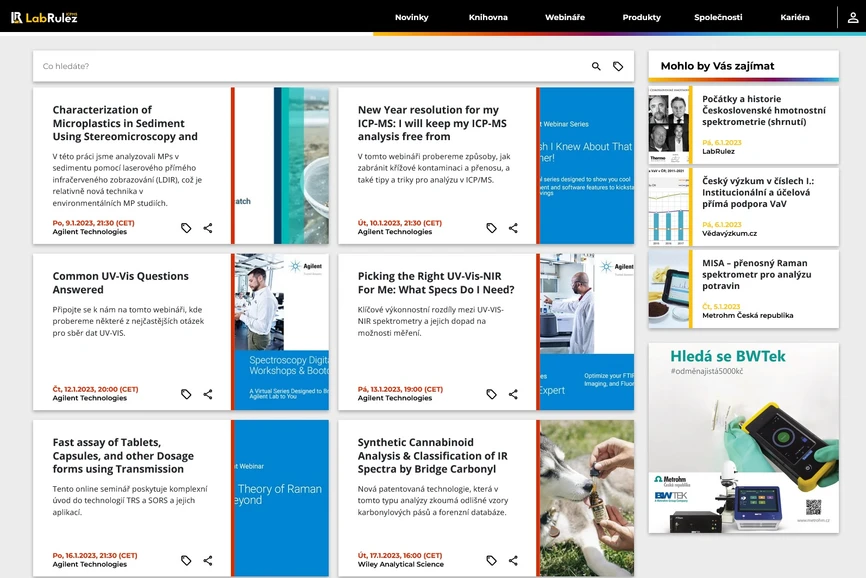Open 'Characterization of Microplastics in Sediment' title

click(x=125, y=123)
